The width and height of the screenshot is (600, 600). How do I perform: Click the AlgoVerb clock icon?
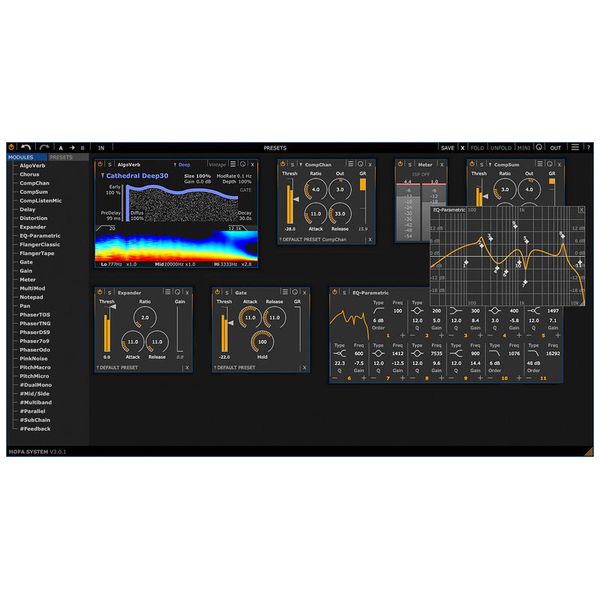tap(243, 164)
